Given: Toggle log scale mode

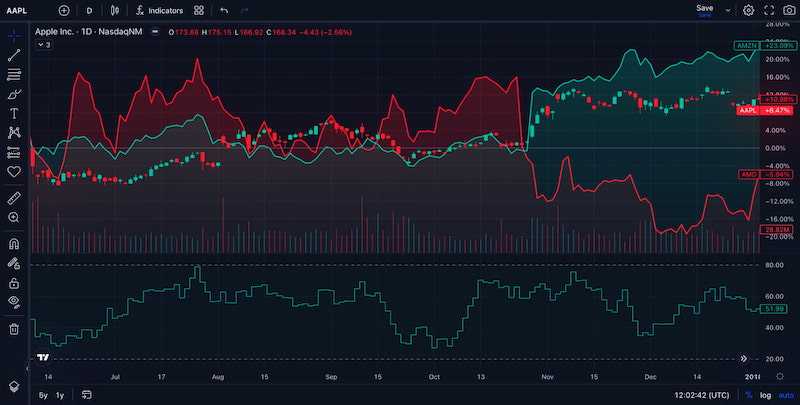Looking at the screenshot, I should pos(765,395).
